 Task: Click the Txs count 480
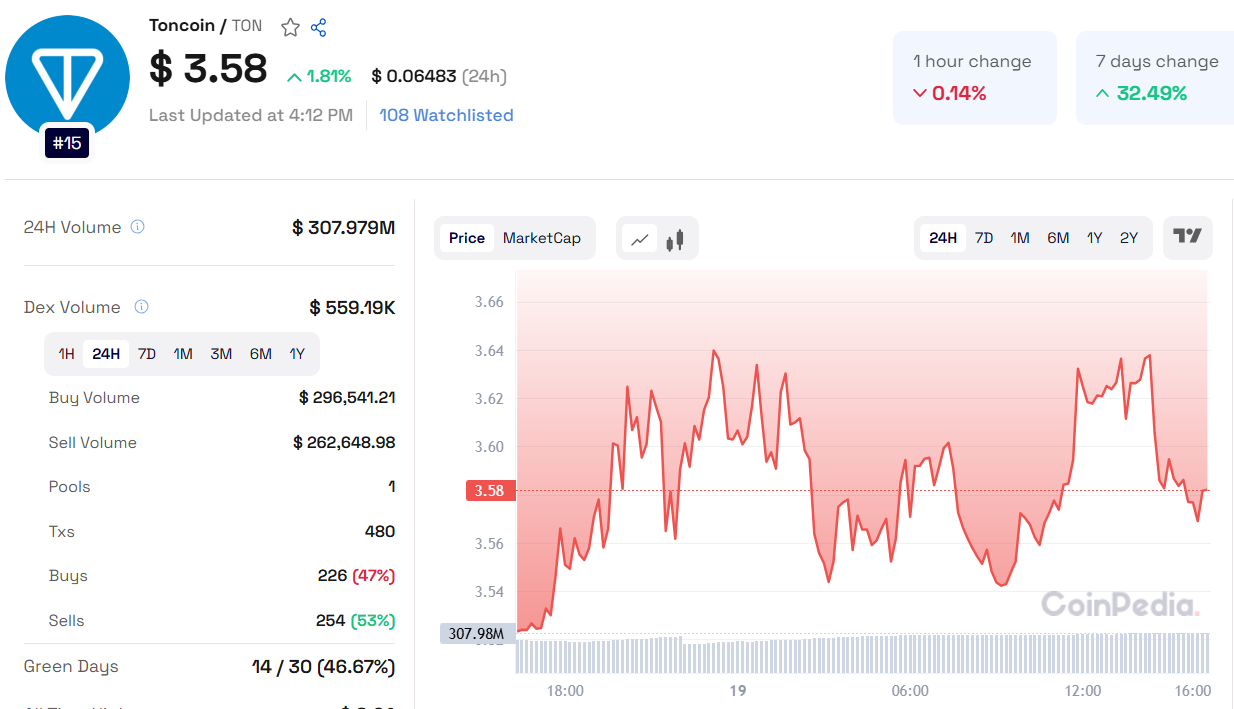click(380, 531)
